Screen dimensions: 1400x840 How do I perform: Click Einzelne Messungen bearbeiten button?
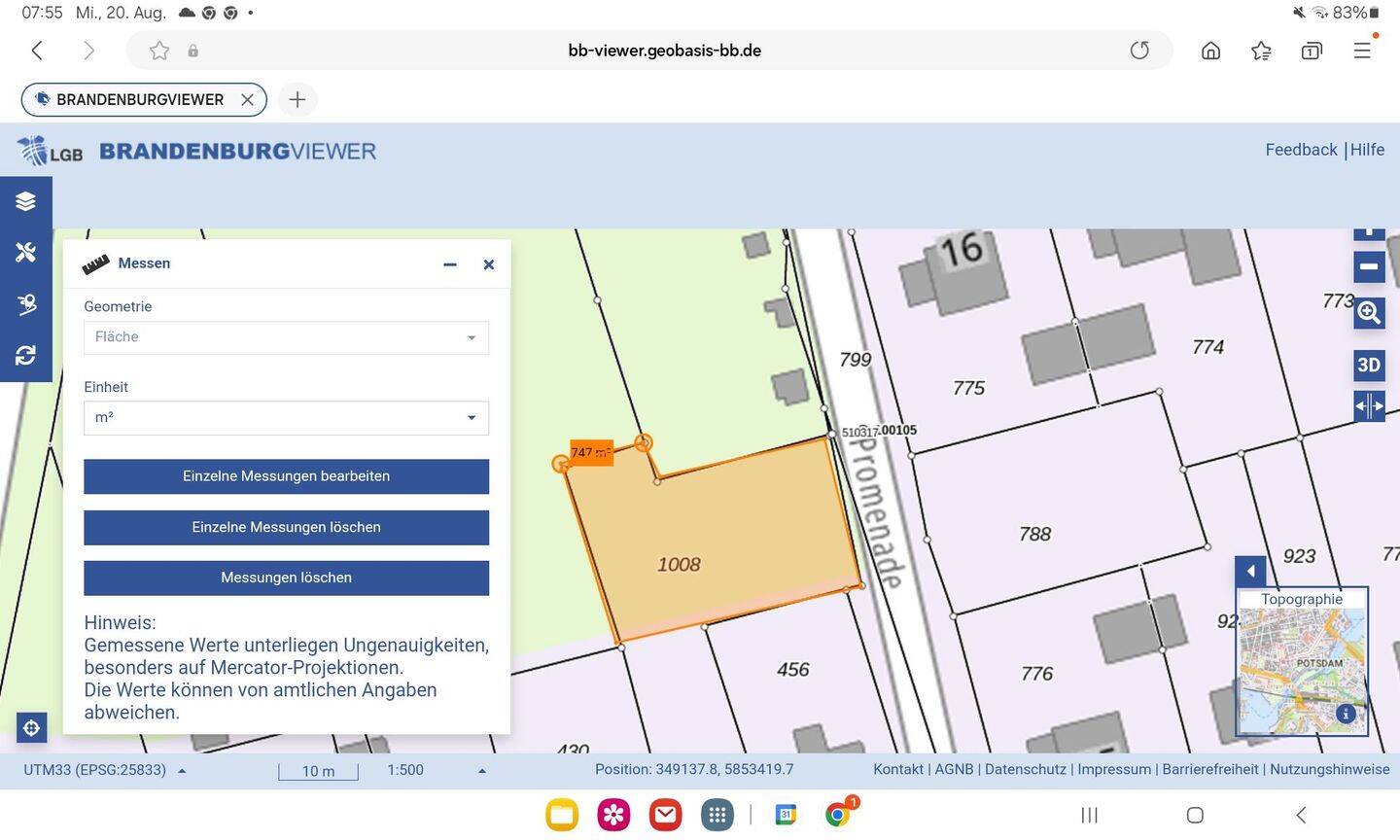click(286, 476)
